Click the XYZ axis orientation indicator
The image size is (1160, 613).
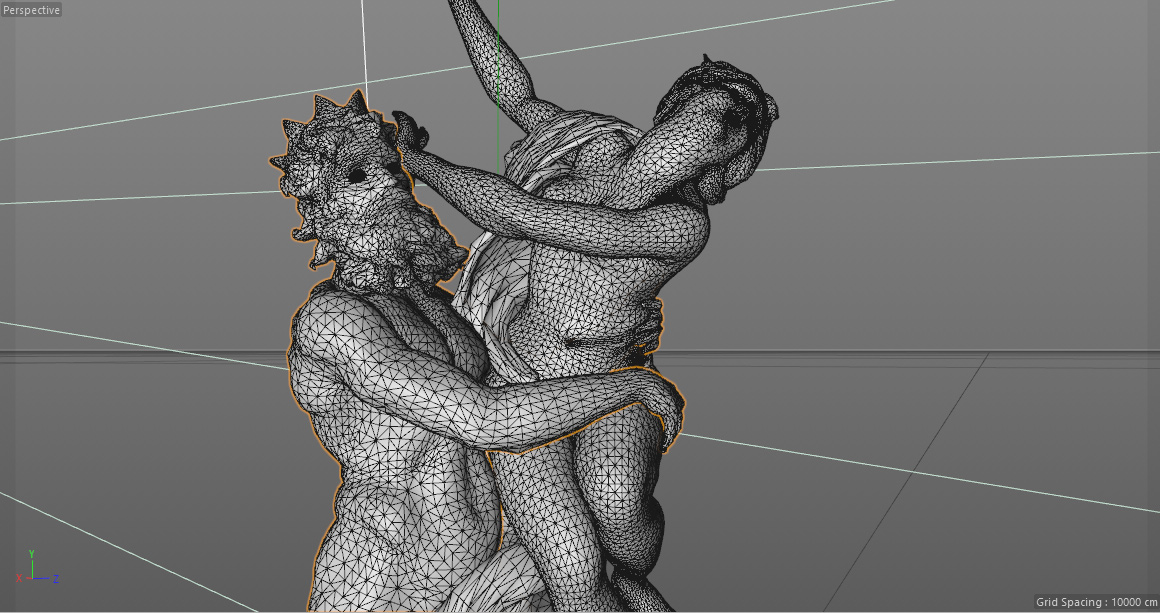tap(37, 568)
